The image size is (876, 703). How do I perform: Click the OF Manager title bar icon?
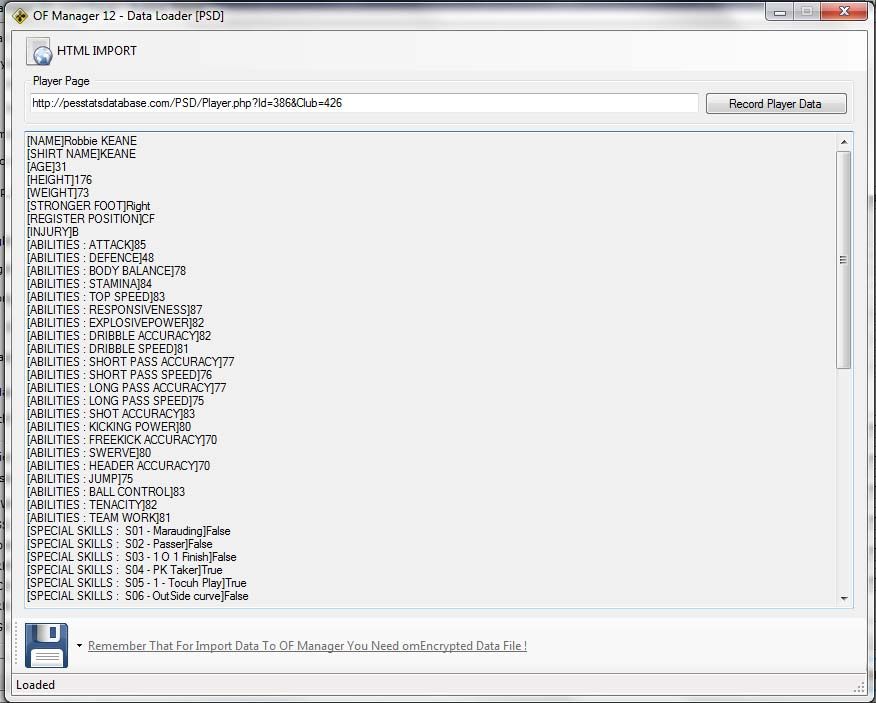coord(19,14)
